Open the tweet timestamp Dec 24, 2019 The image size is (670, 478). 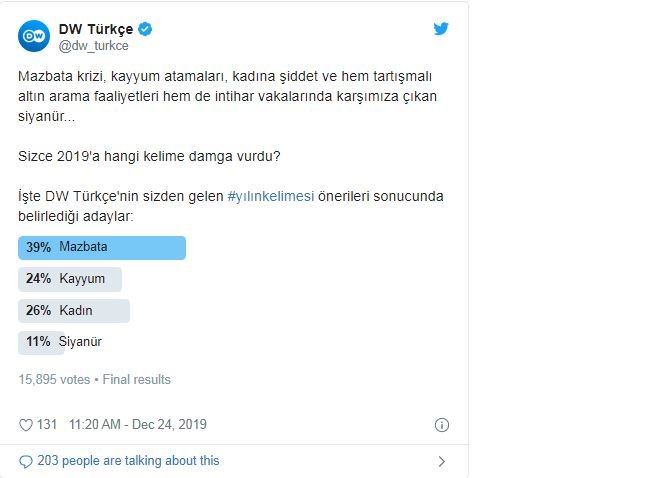[x=138, y=425]
